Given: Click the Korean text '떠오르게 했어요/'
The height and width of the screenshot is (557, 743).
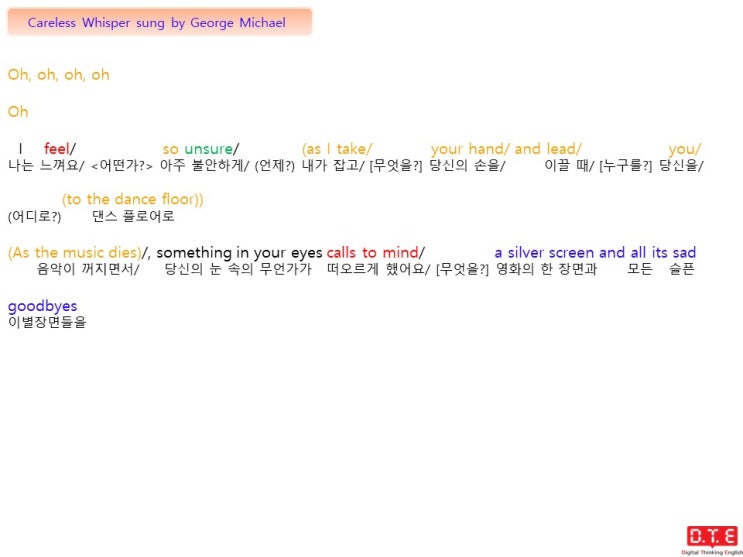Looking at the screenshot, I should (379, 269).
